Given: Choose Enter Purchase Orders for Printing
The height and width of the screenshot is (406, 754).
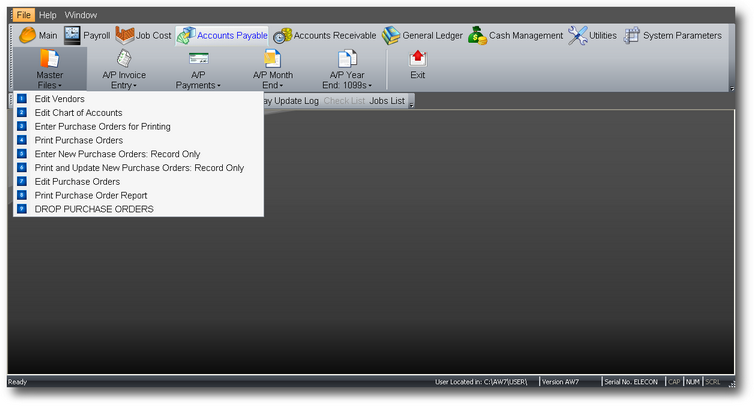Looking at the screenshot, I should pos(138,127).
